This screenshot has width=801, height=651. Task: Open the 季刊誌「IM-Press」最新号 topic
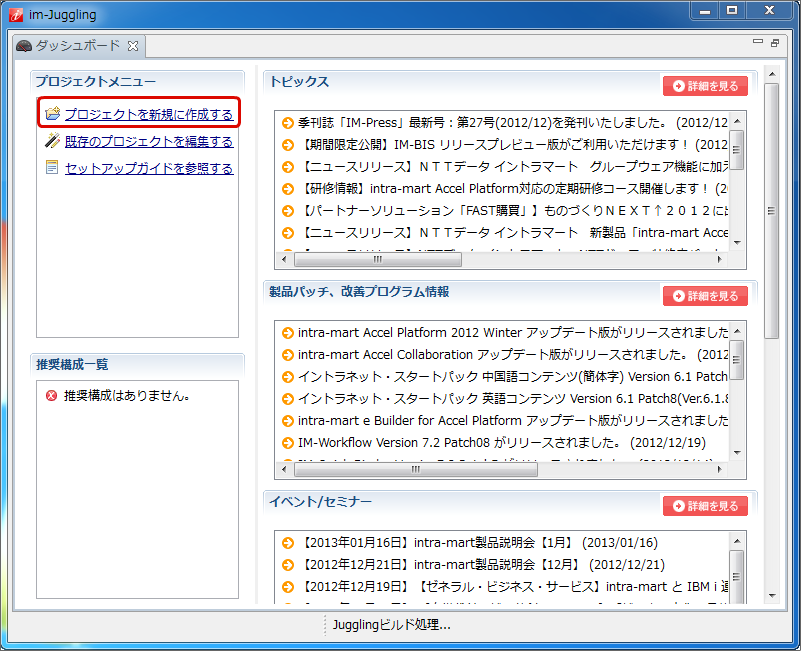tap(512, 123)
